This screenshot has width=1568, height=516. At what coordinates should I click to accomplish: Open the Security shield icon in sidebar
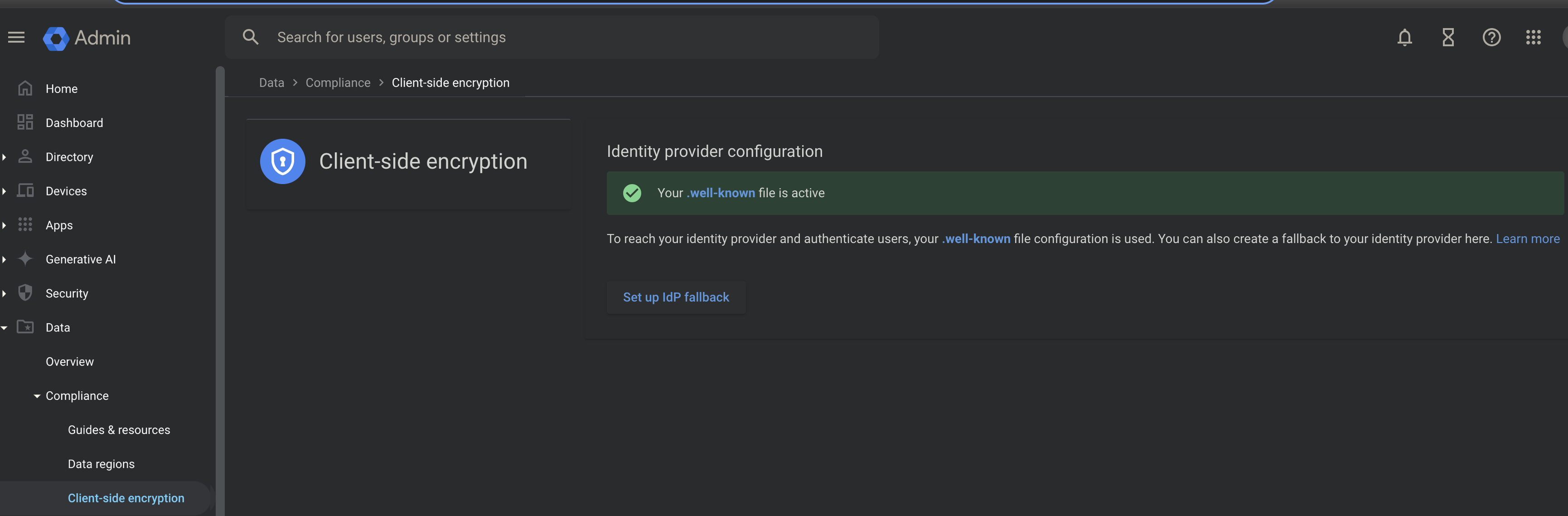(x=25, y=293)
